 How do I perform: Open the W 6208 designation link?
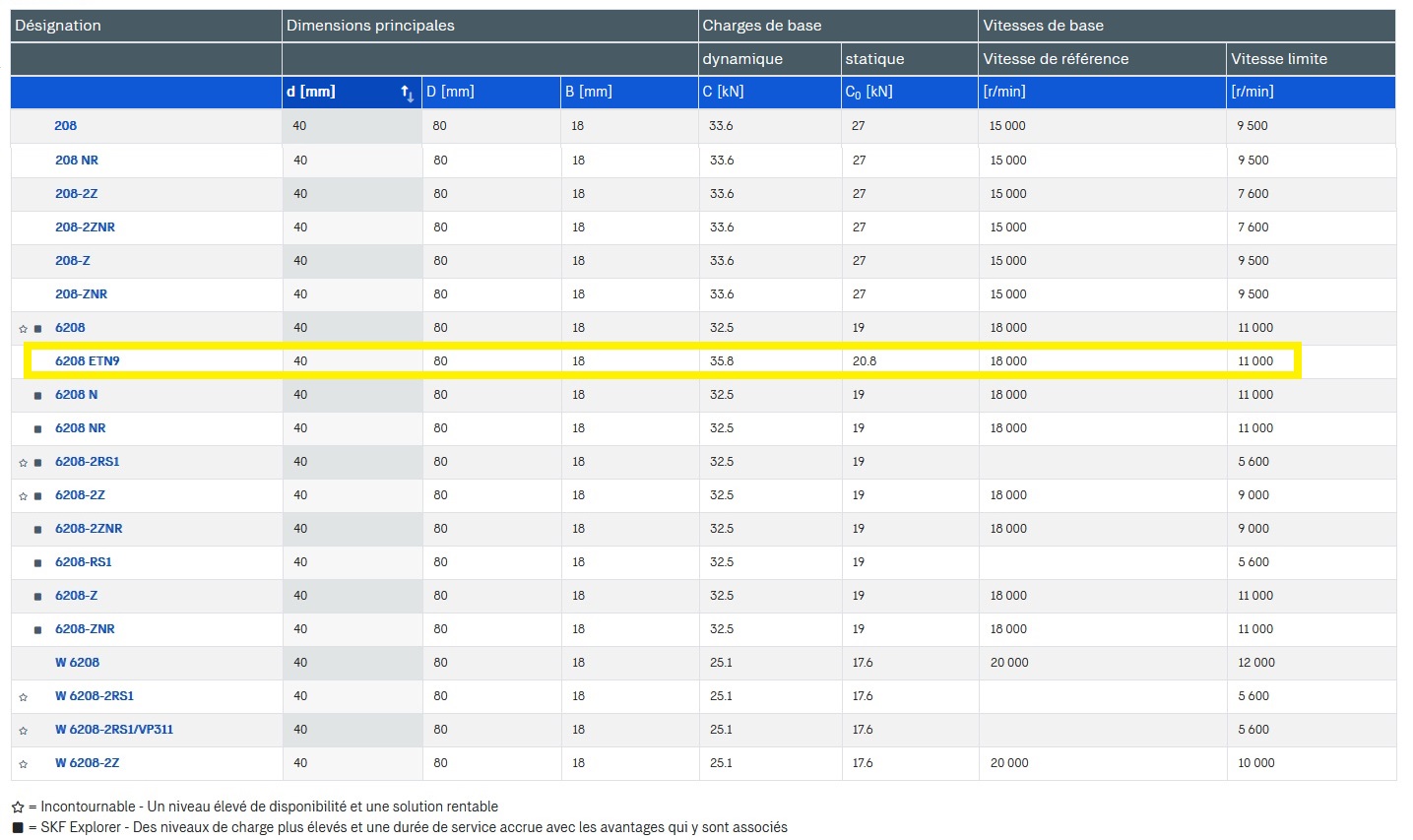coord(77,663)
